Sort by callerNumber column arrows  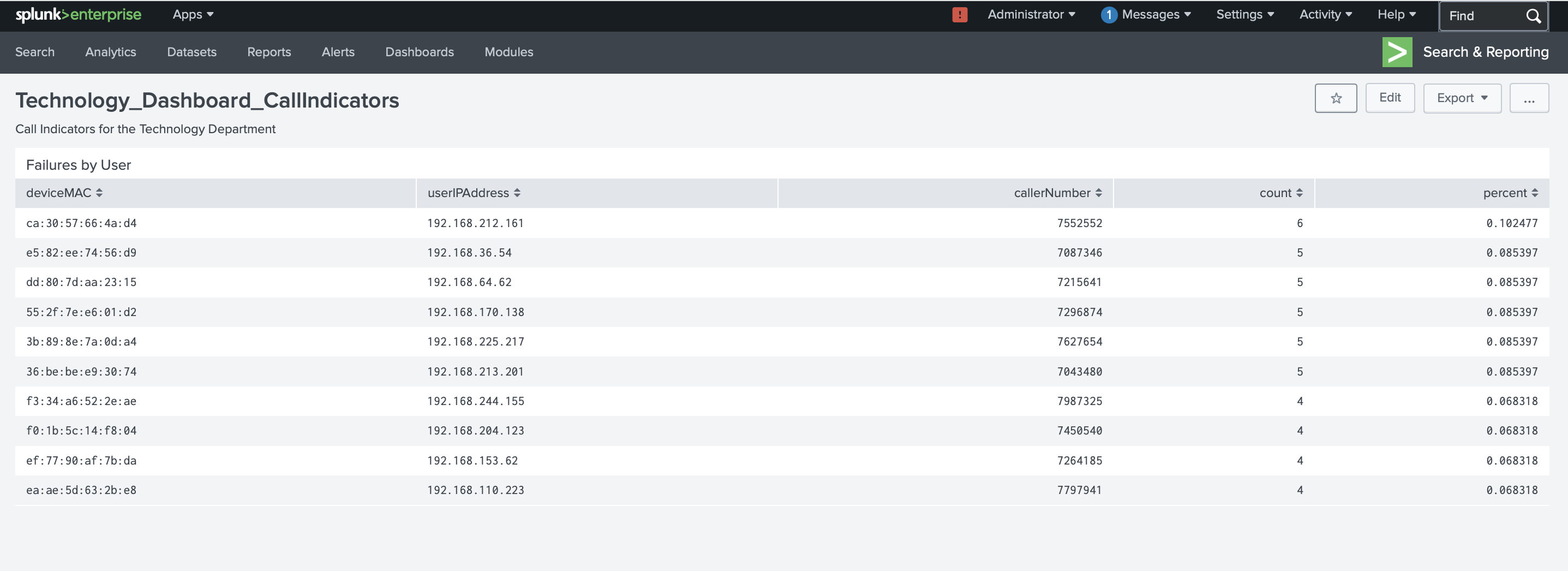(1098, 193)
